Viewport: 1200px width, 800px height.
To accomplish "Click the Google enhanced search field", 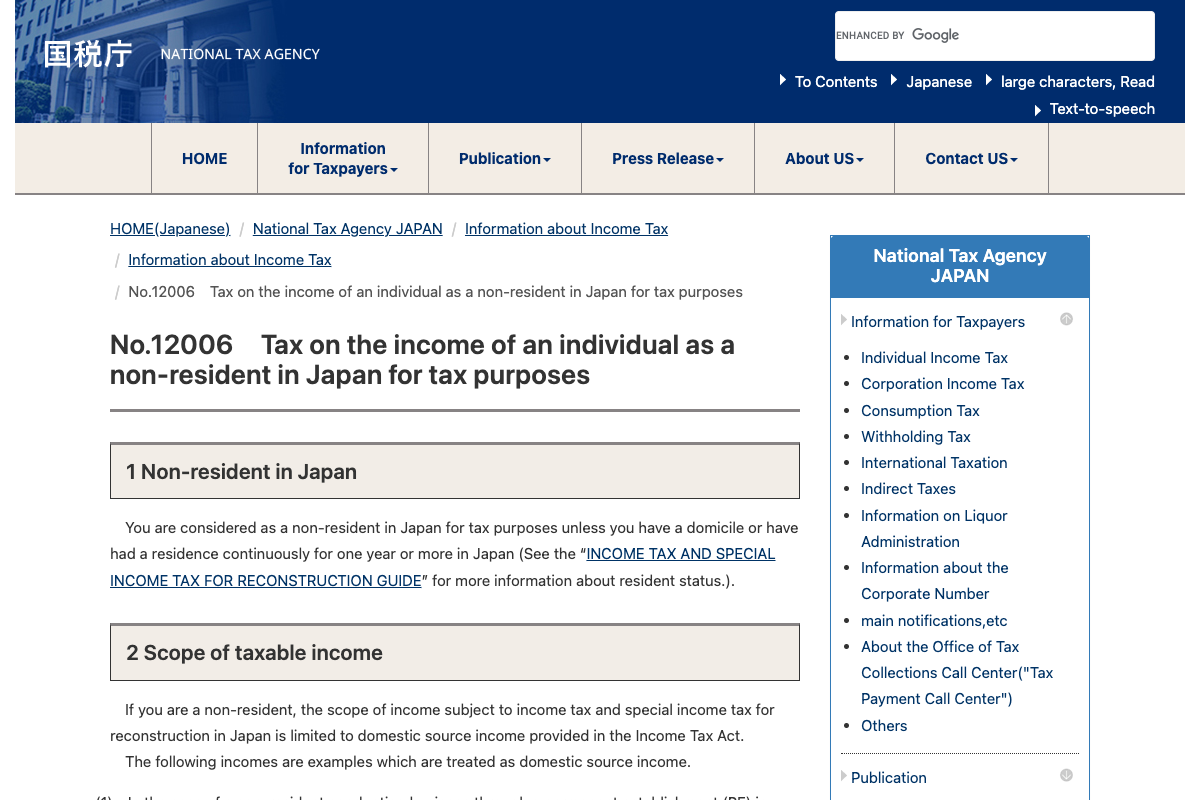I will coord(994,36).
